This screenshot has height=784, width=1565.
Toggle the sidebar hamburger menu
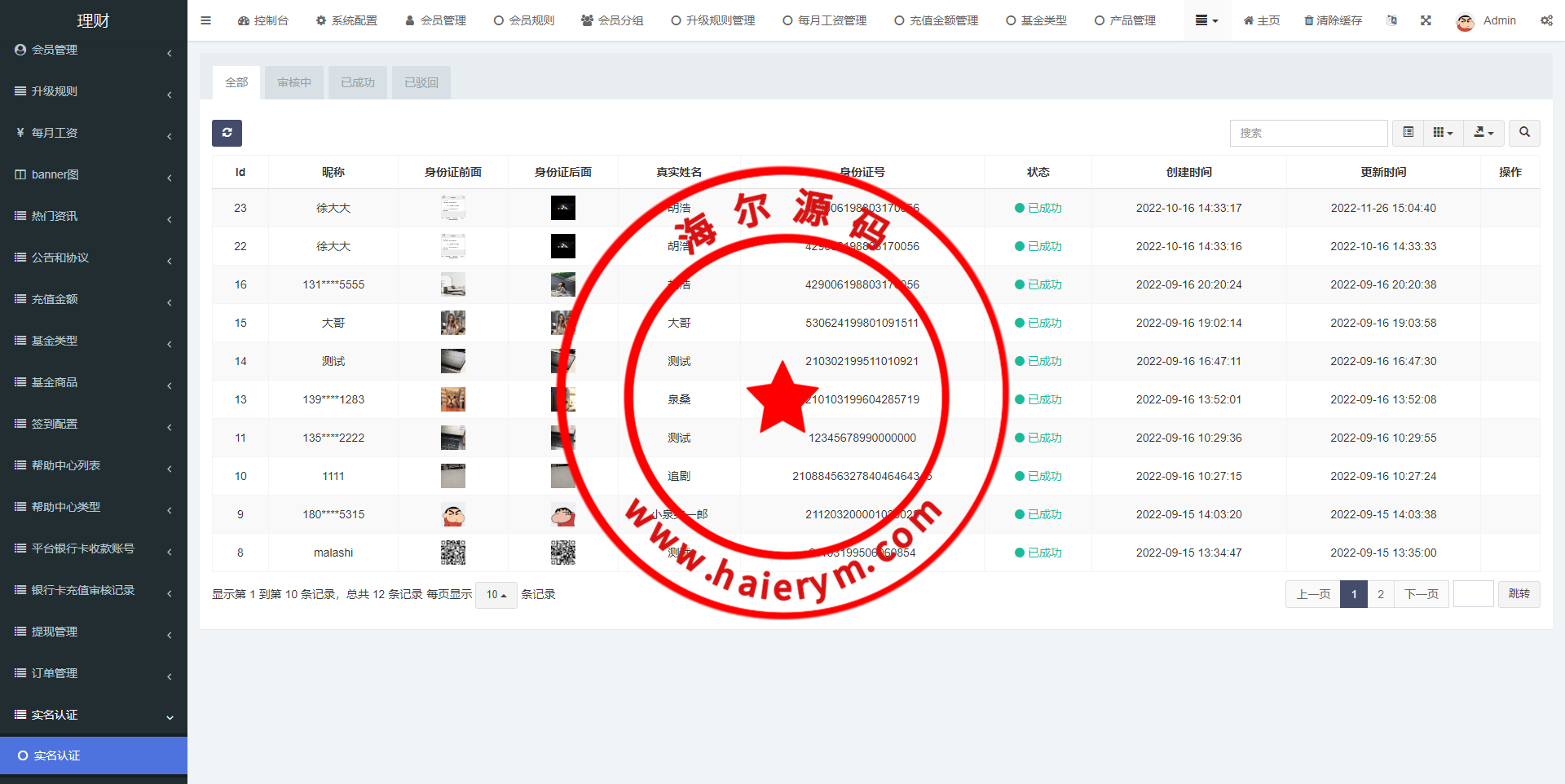(205, 20)
